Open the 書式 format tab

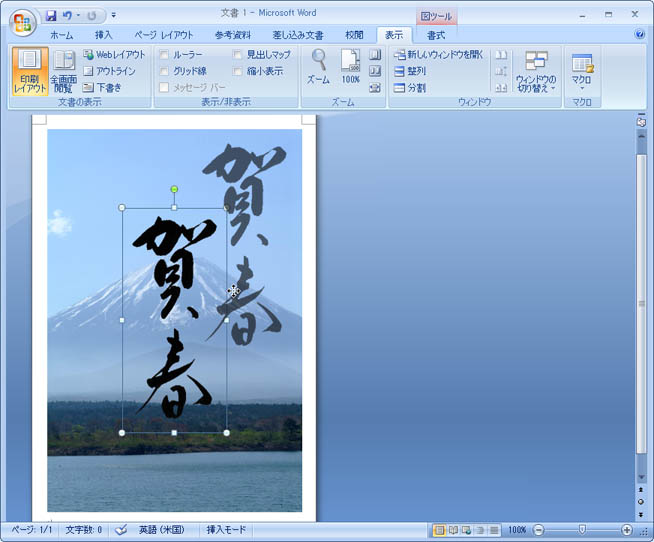coord(436,35)
